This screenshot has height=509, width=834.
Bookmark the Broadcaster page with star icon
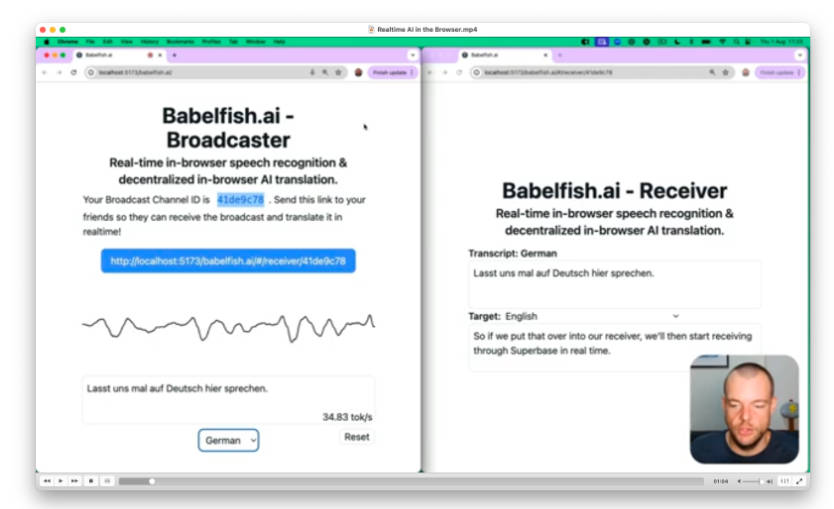(338, 72)
